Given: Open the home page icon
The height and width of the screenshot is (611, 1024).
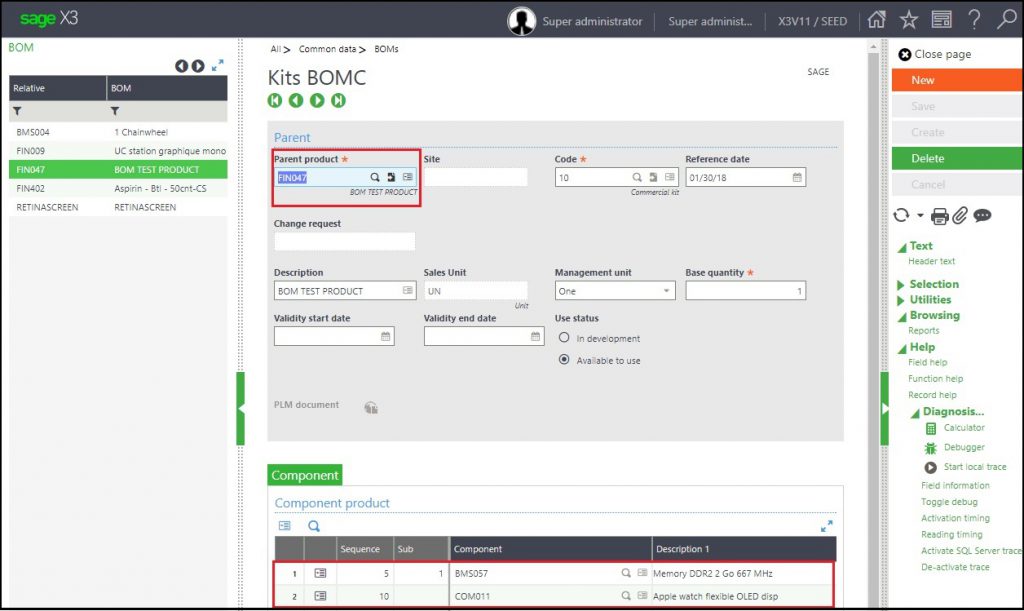Looking at the screenshot, I should (876, 20).
